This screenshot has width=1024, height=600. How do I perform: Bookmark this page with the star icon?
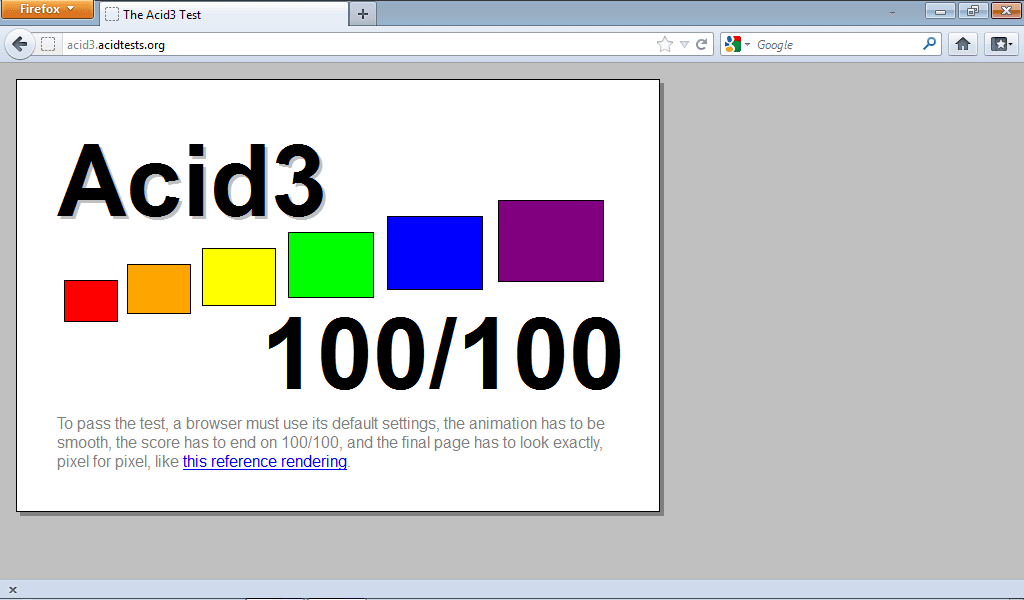coord(664,44)
